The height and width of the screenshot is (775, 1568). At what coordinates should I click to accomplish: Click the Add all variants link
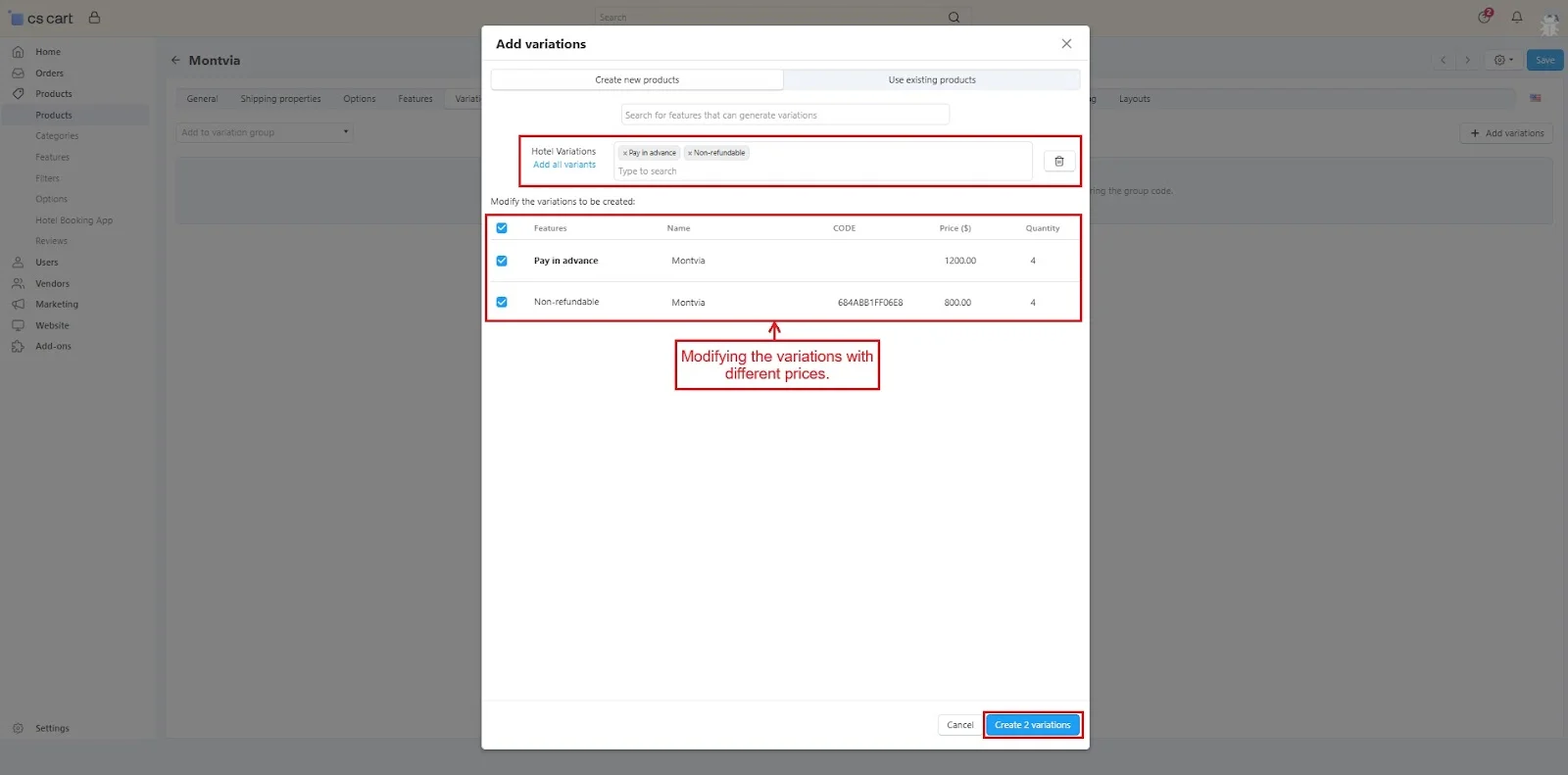(x=563, y=165)
